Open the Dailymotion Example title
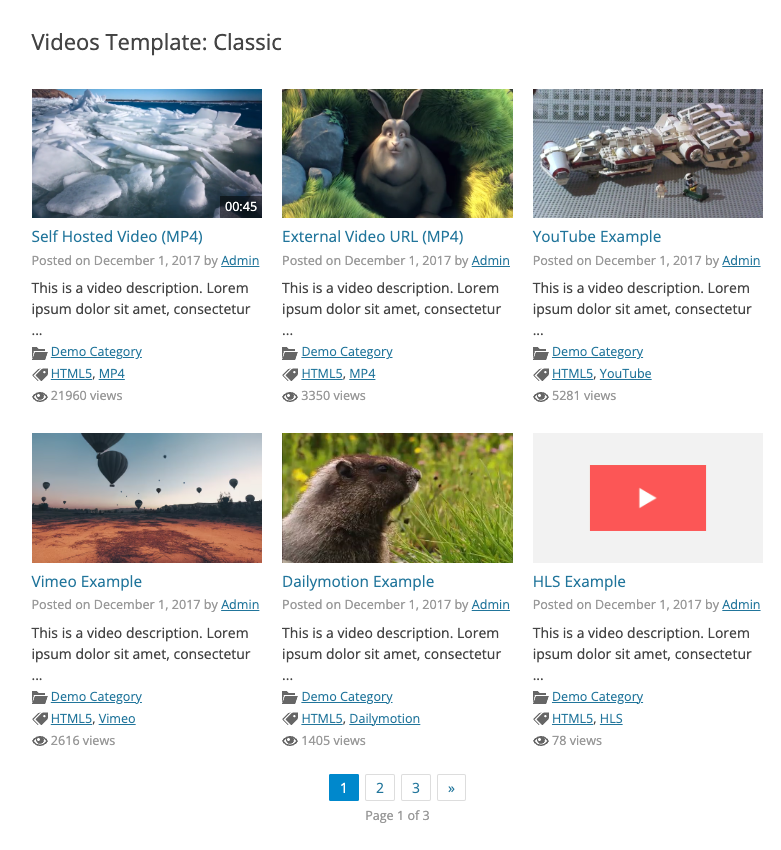 [x=358, y=581]
